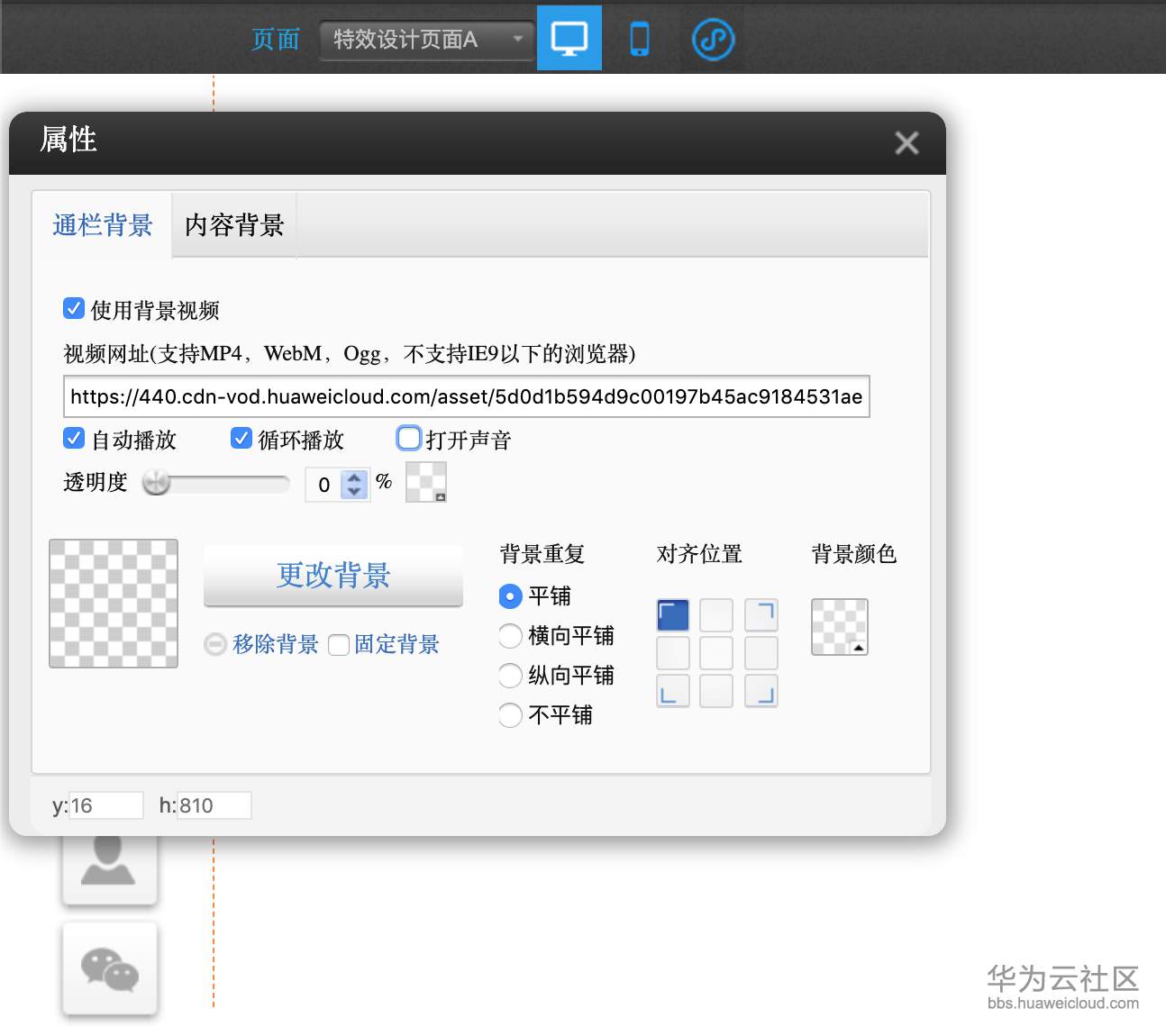Click the 更改背景 button

(x=333, y=576)
